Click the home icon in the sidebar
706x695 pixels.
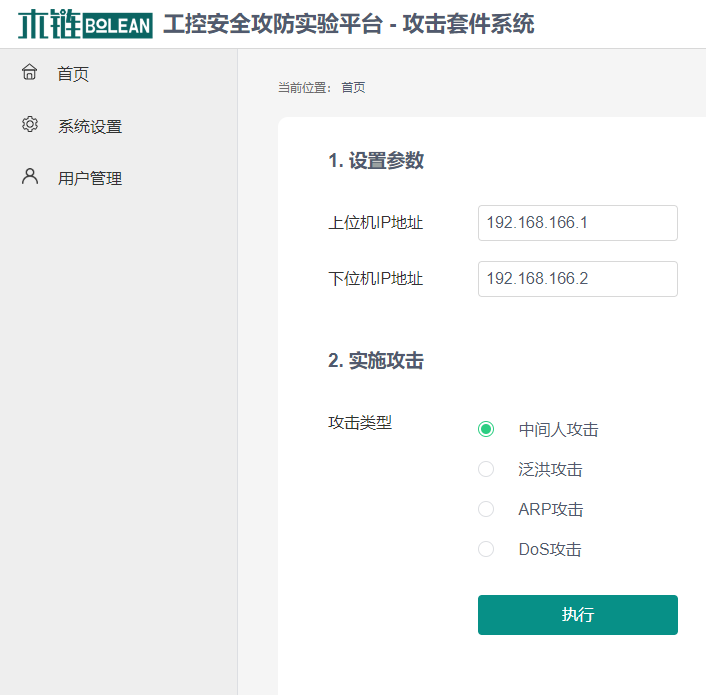pyautogui.click(x=30, y=72)
